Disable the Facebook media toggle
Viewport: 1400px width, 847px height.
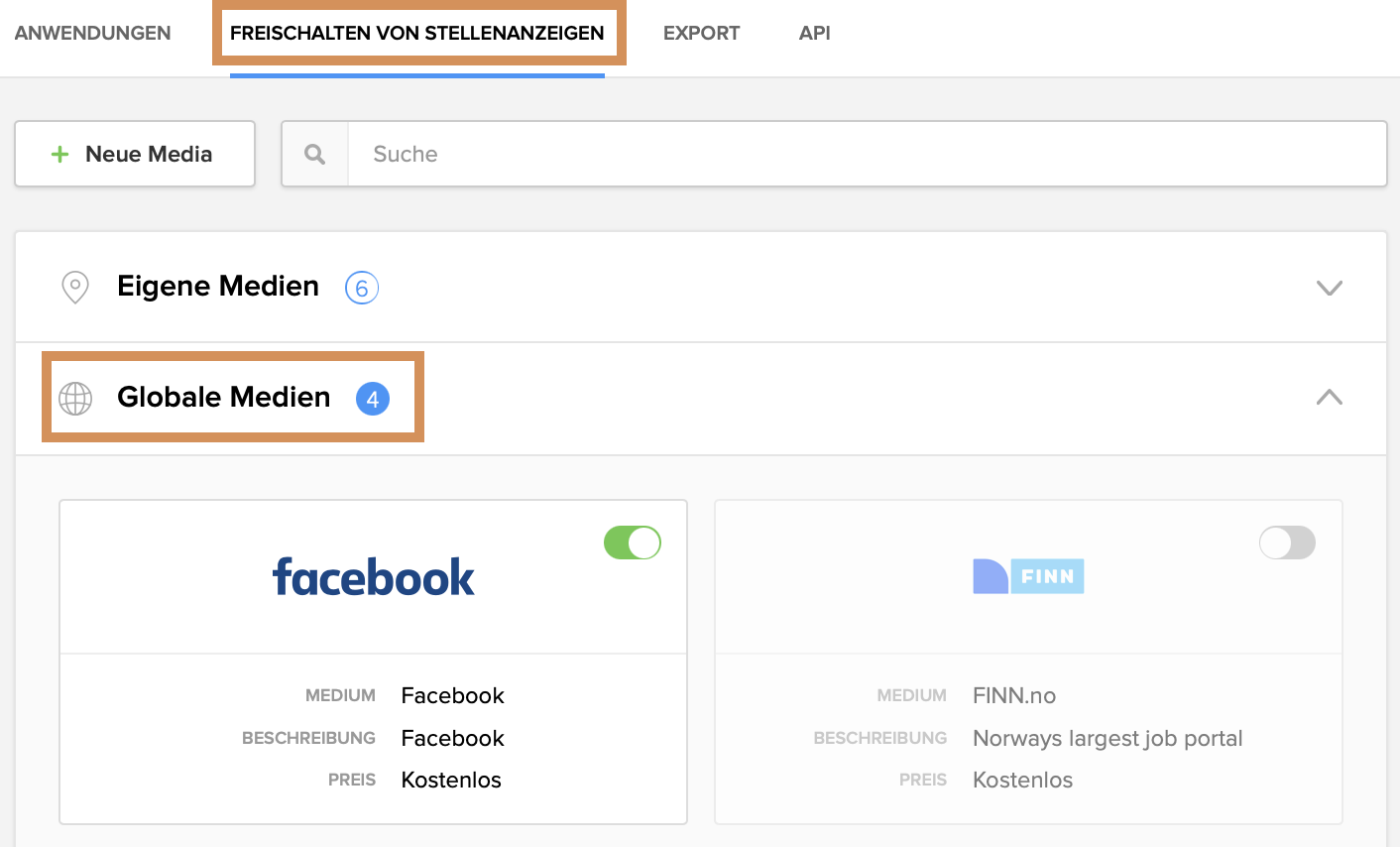point(633,543)
